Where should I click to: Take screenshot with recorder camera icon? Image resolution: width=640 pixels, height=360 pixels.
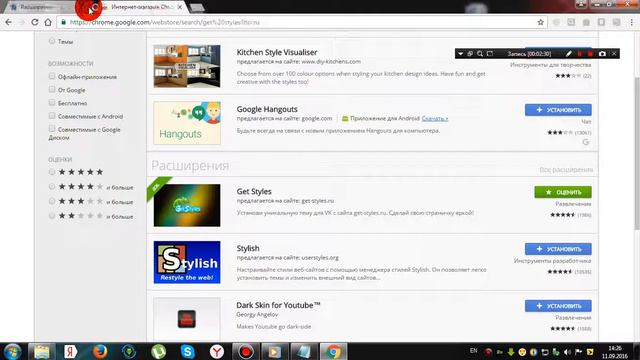click(x=602, y=54)
